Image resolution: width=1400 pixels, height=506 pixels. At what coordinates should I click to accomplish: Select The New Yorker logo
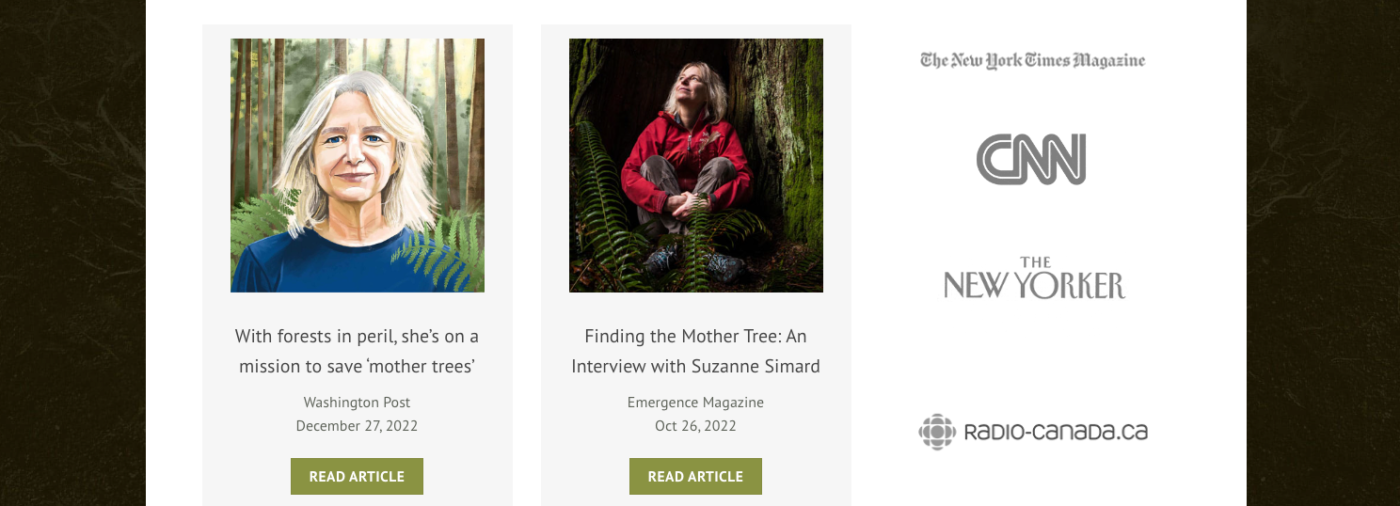pyautogui.click(x=1034, y=278)
